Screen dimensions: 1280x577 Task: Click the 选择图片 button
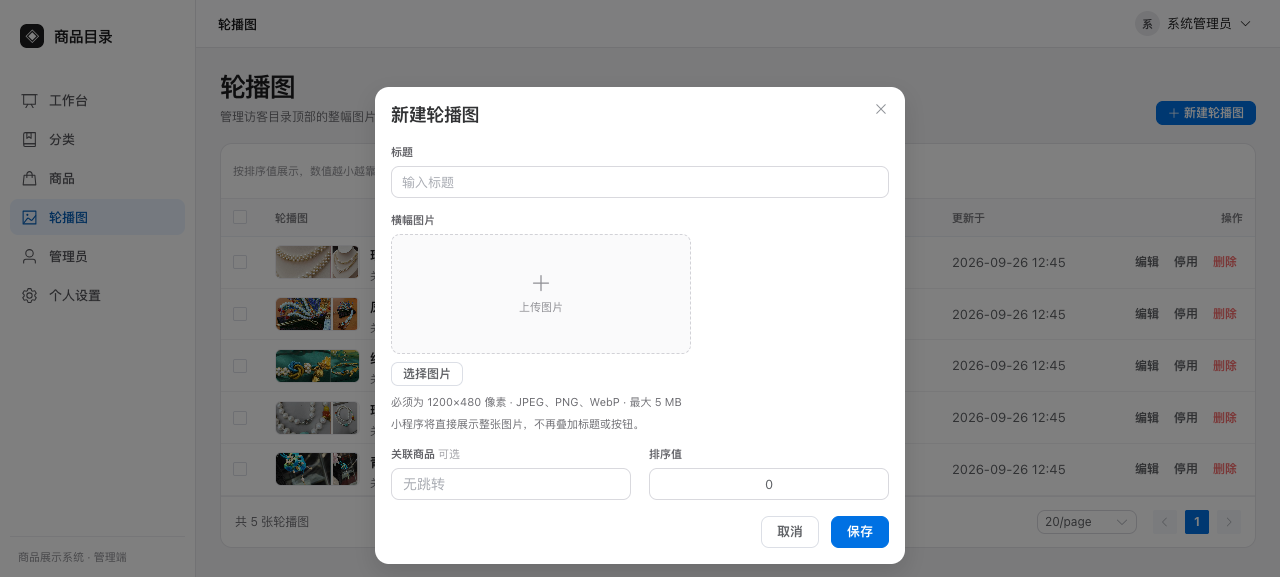point(427,374)
